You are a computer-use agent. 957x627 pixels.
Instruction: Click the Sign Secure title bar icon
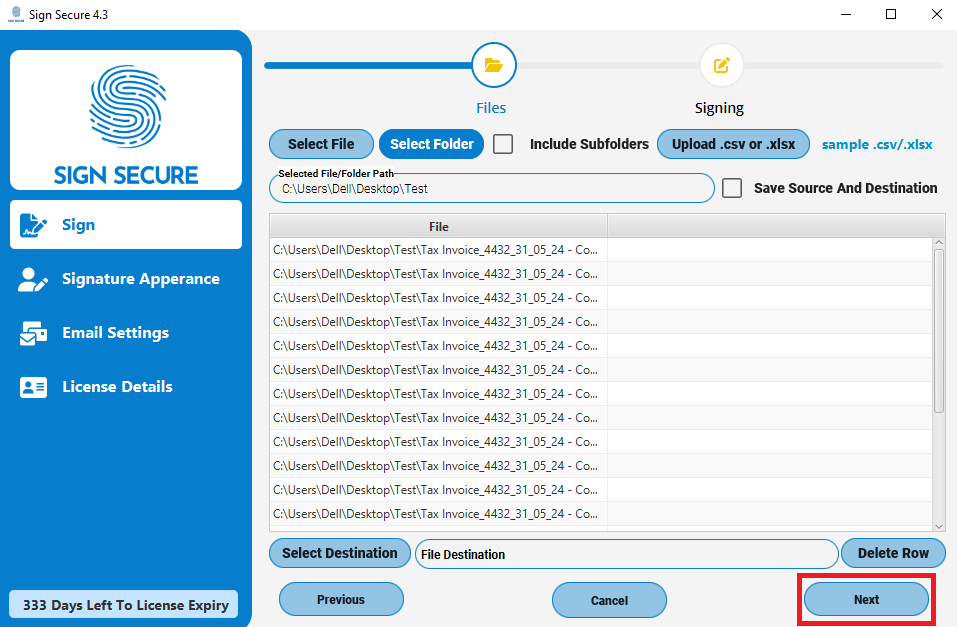[x=16, y=14]
